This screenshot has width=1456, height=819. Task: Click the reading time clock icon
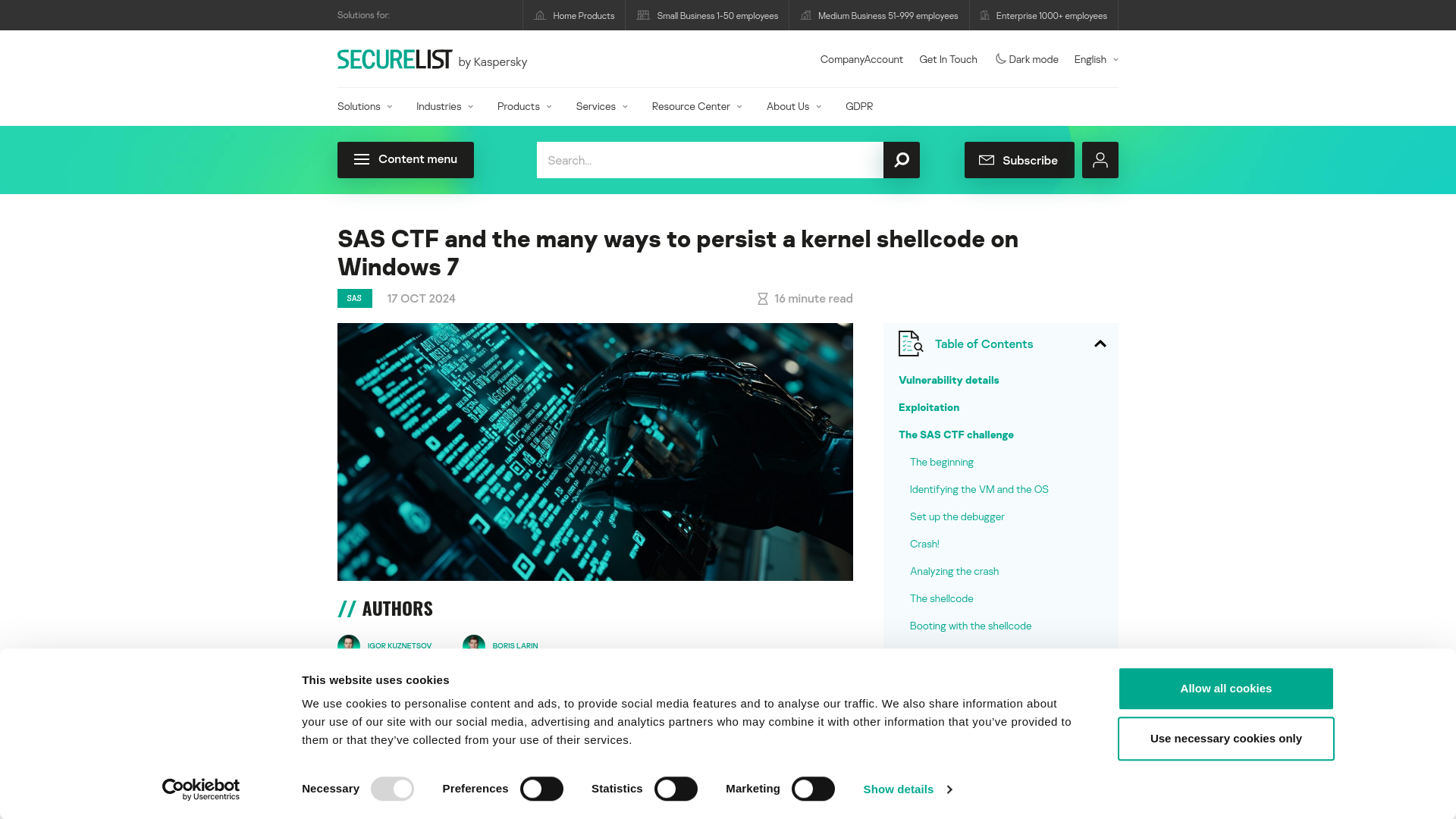(x=762, y=298)
